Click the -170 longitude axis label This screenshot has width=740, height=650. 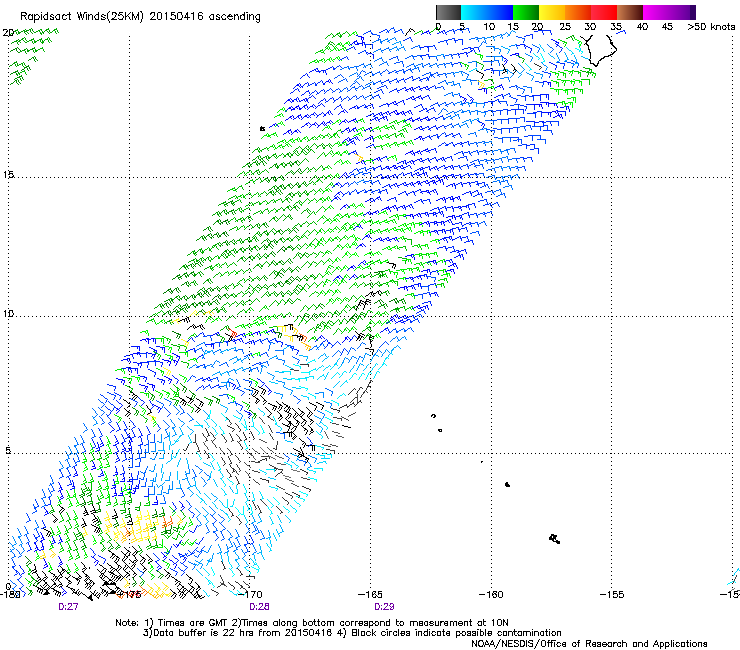(250, 594)
